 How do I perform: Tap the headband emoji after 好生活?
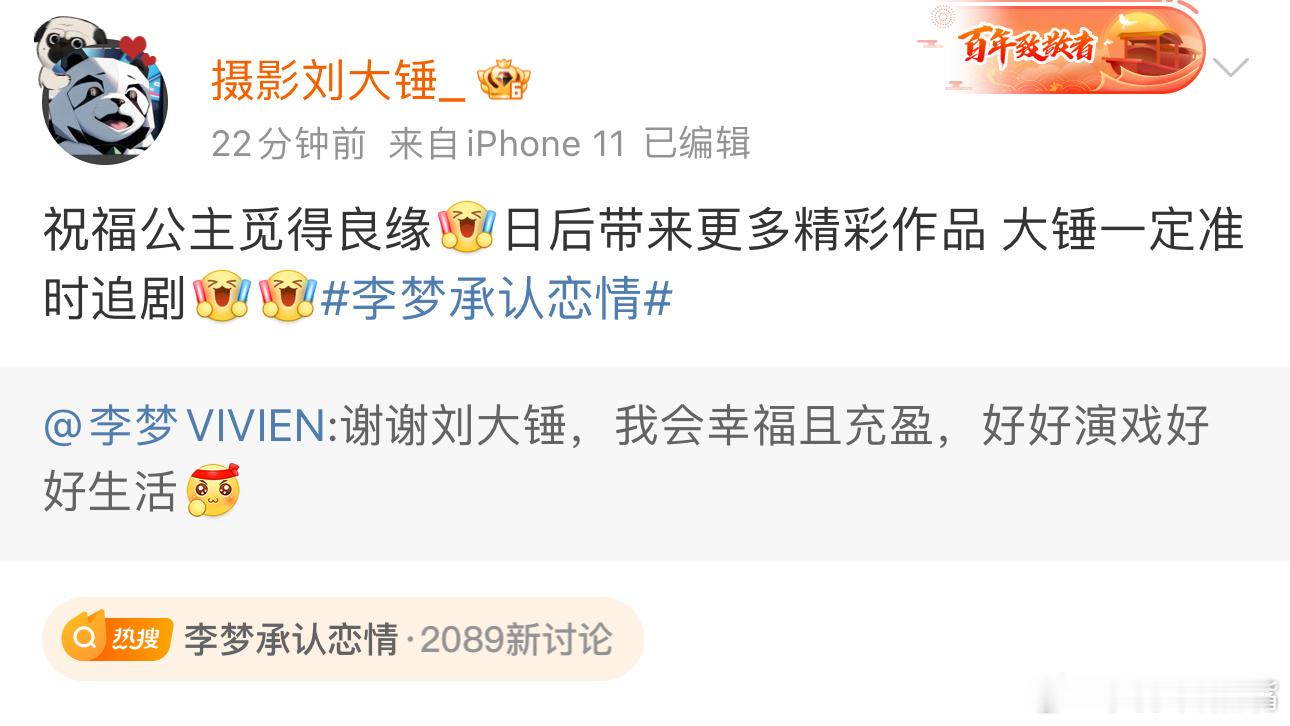point(213,490)
